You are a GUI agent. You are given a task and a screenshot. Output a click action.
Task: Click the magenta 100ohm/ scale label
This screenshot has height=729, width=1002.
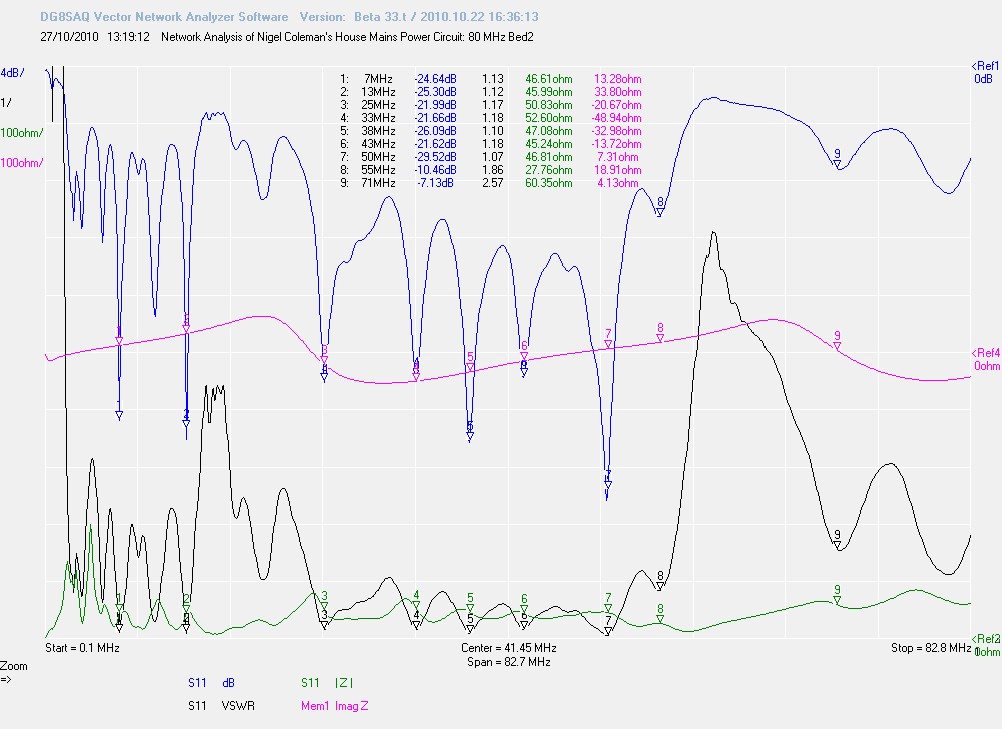tap(22, 163)
